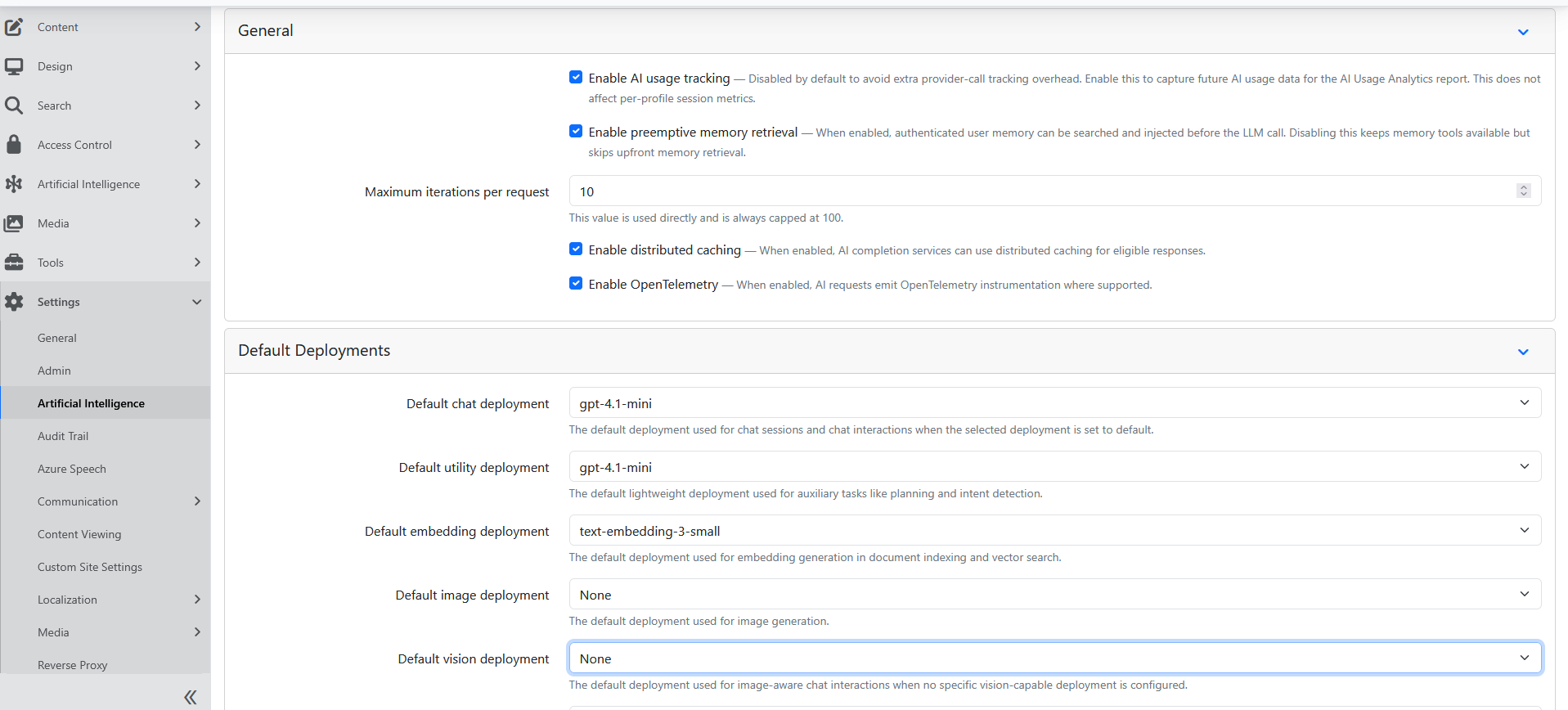This screenshot has height=710, width=1568.
Task: Click the iterations number spinner arrows
Action: [x=1523, y=191]
